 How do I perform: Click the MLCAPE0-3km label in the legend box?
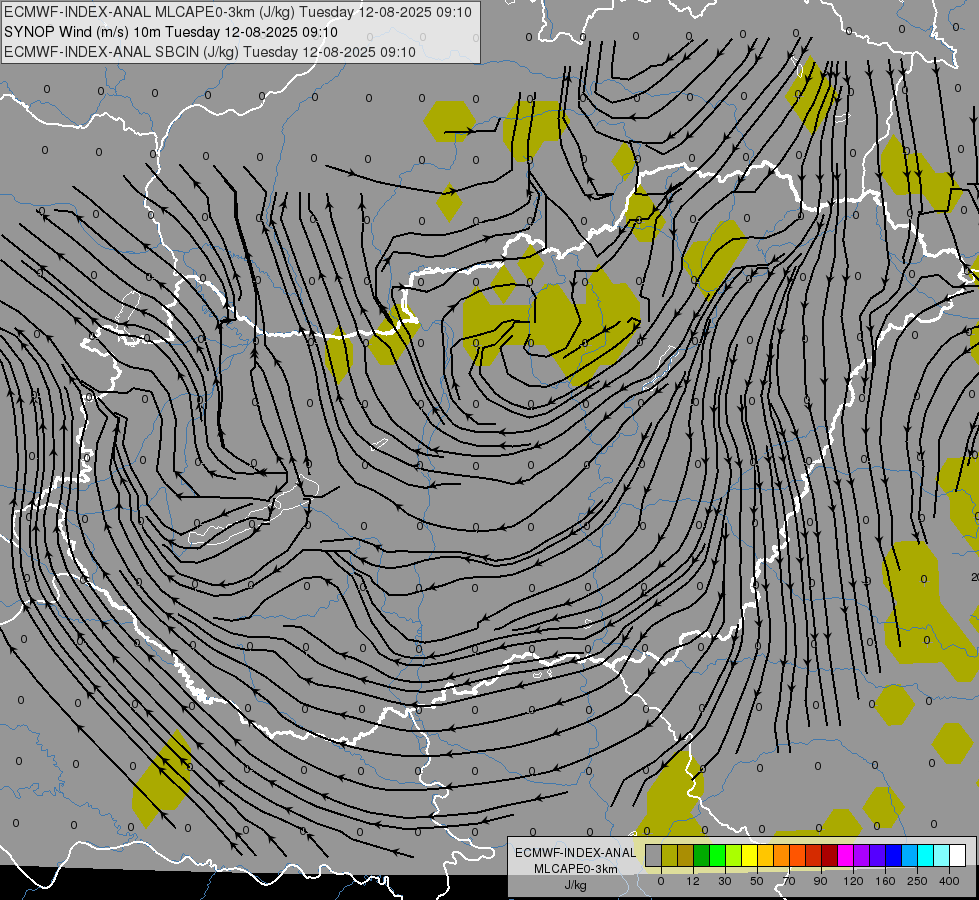576,869
